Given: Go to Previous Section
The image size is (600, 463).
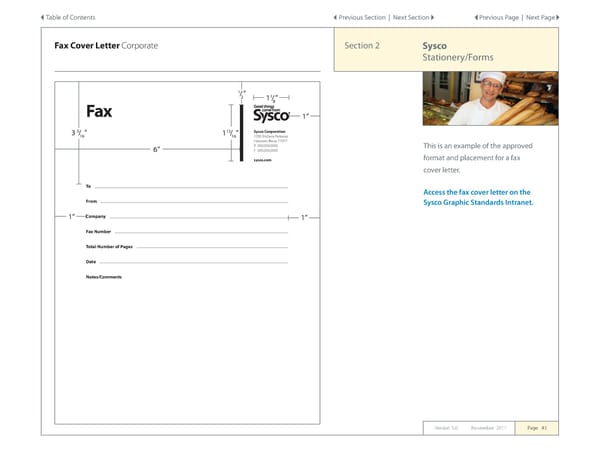Looking at the screenshot, I should pyautogui.click(x=361, y=18).
